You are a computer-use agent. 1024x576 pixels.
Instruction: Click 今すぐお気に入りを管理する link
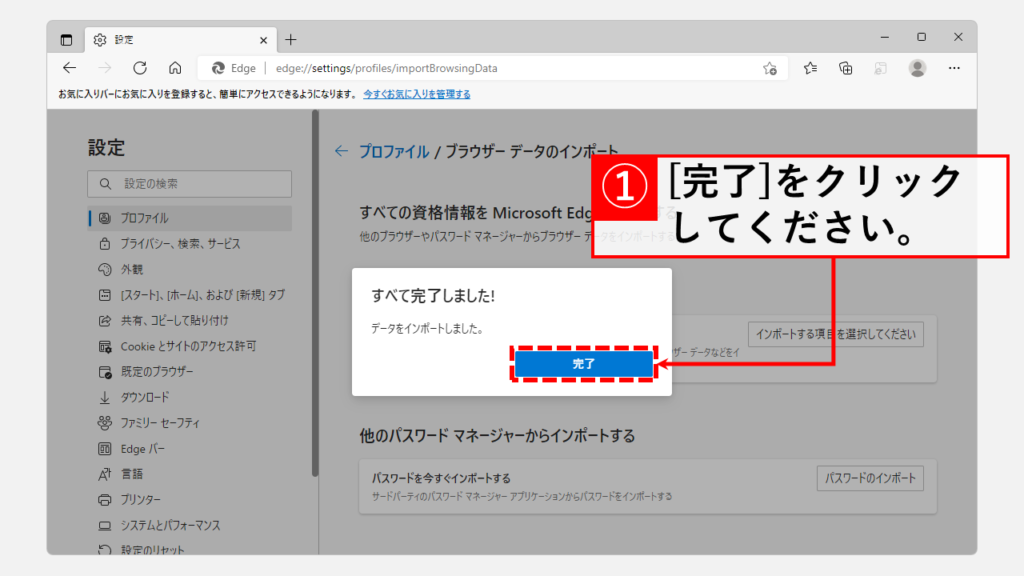tap(416, 94)
